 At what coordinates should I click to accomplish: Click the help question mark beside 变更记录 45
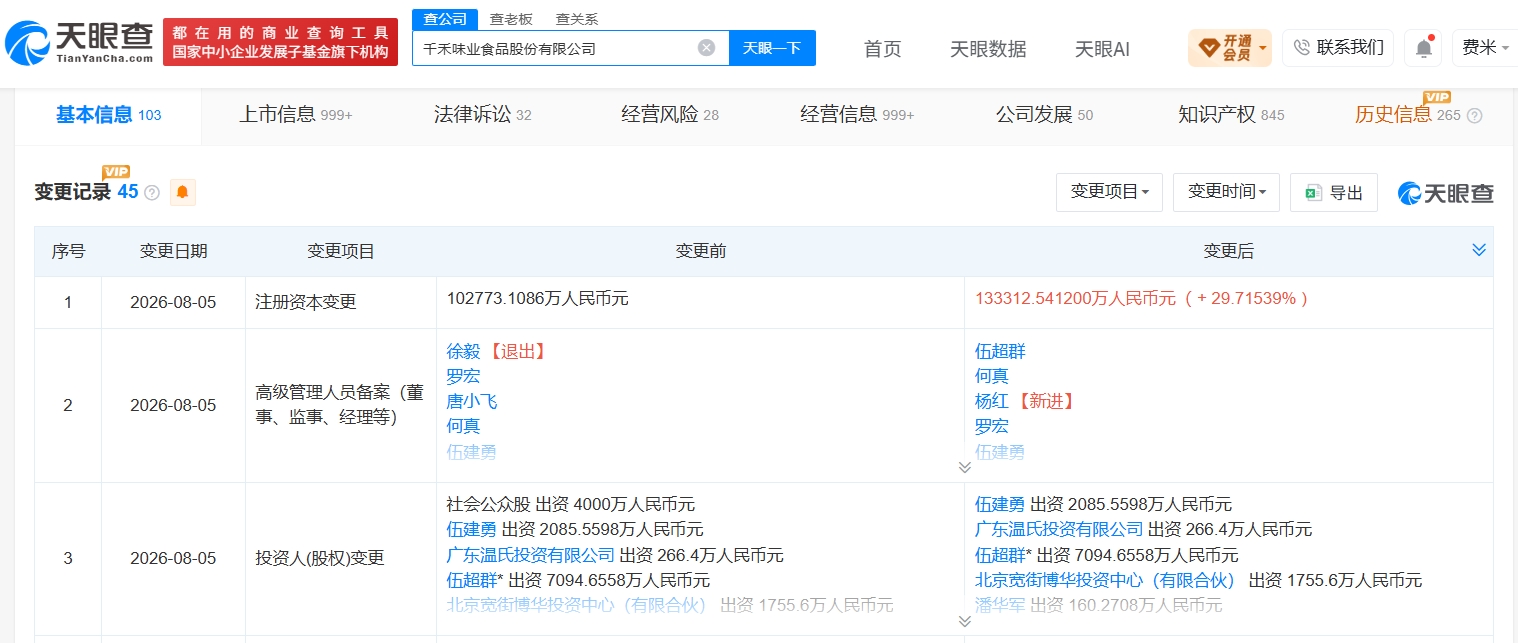152,193
